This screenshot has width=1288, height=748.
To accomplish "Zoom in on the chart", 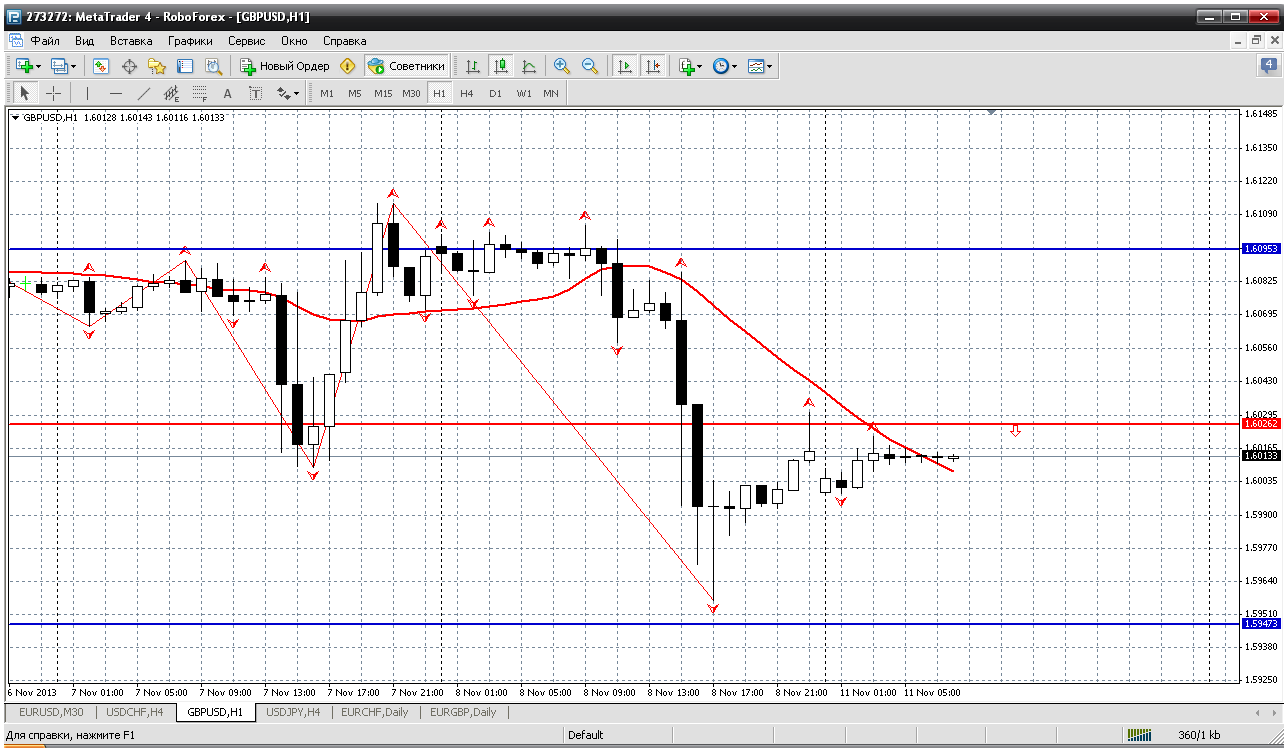I will [x=562, y=66].
